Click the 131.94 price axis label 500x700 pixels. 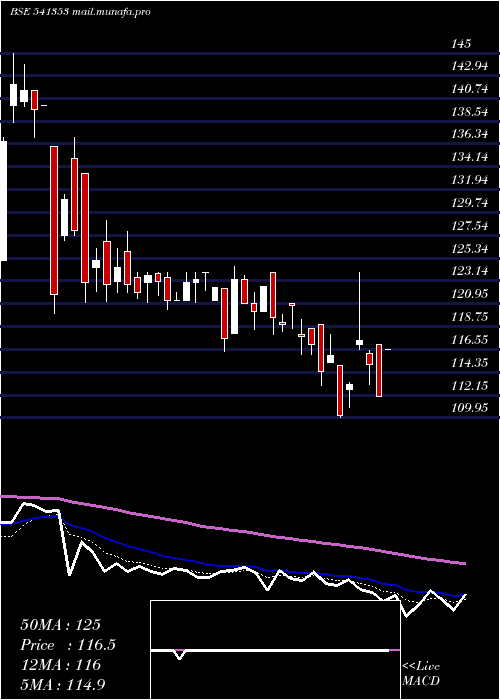471,180
